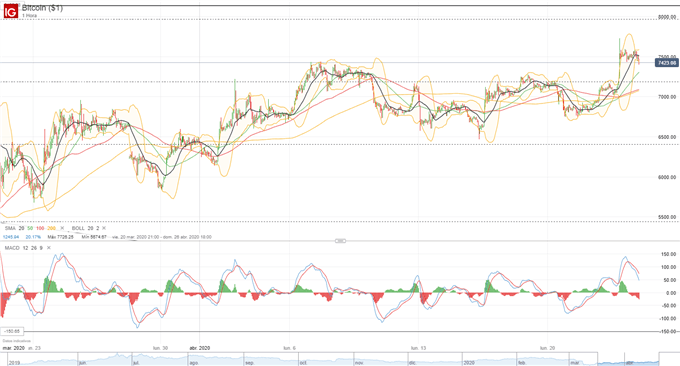Jump to 2019 in the timeline navigator
This screenshot has width=680, height=366.
(x=14, y=363)
